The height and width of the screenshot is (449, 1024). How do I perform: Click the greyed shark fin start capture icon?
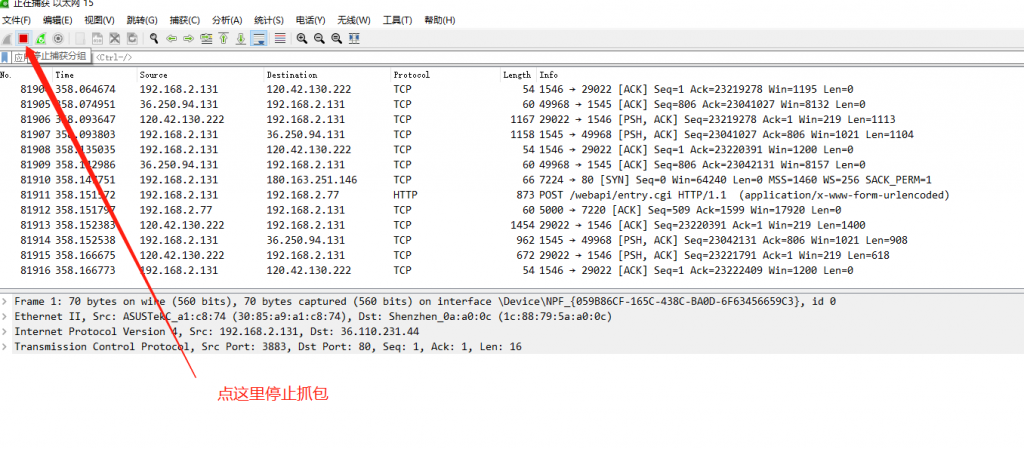point(7,39)
